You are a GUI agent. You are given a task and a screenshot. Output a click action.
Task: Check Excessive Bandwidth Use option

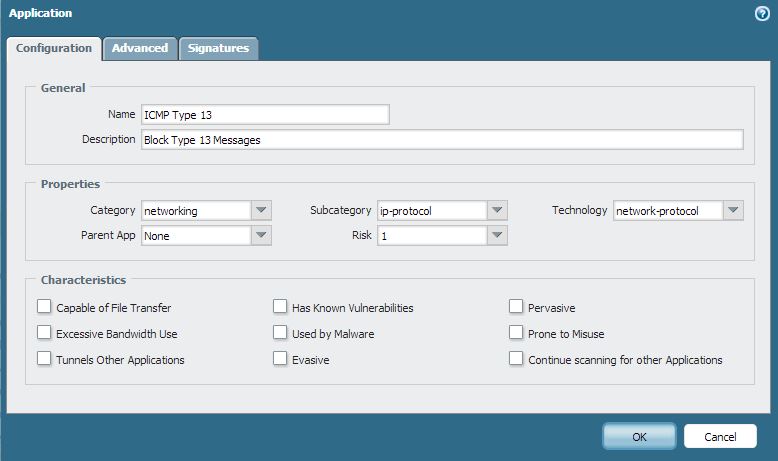44,332
